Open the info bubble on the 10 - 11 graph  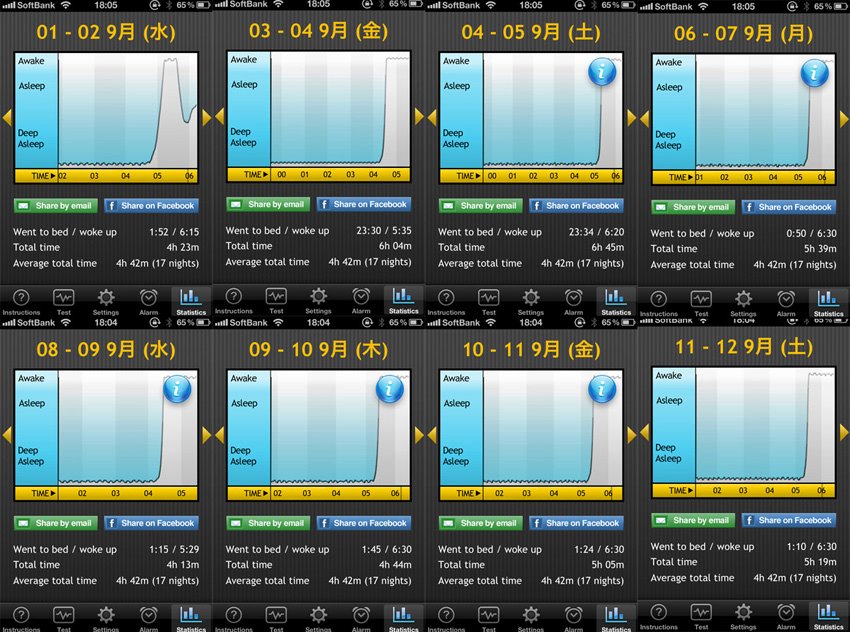pyautogui.click(x=601, y=390)
